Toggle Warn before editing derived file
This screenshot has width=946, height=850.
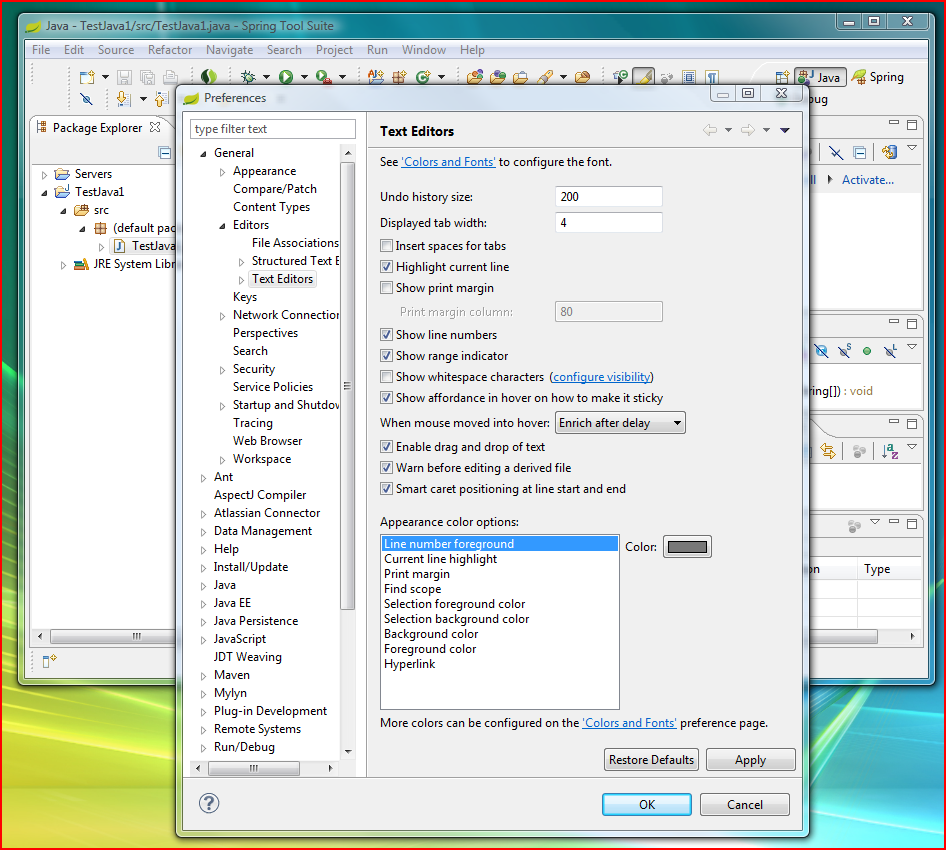tap(386, 468)
